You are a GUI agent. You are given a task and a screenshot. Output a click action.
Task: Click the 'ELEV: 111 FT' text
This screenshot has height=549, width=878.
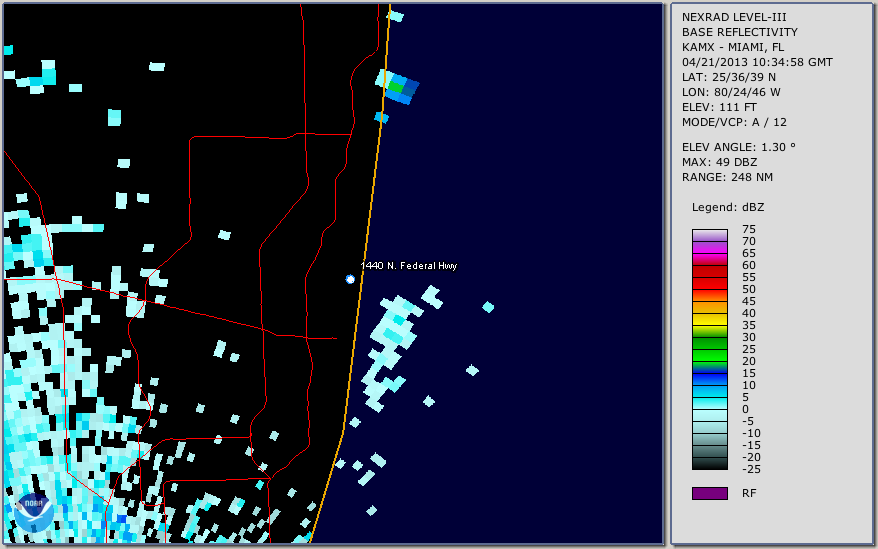point(719,107)
